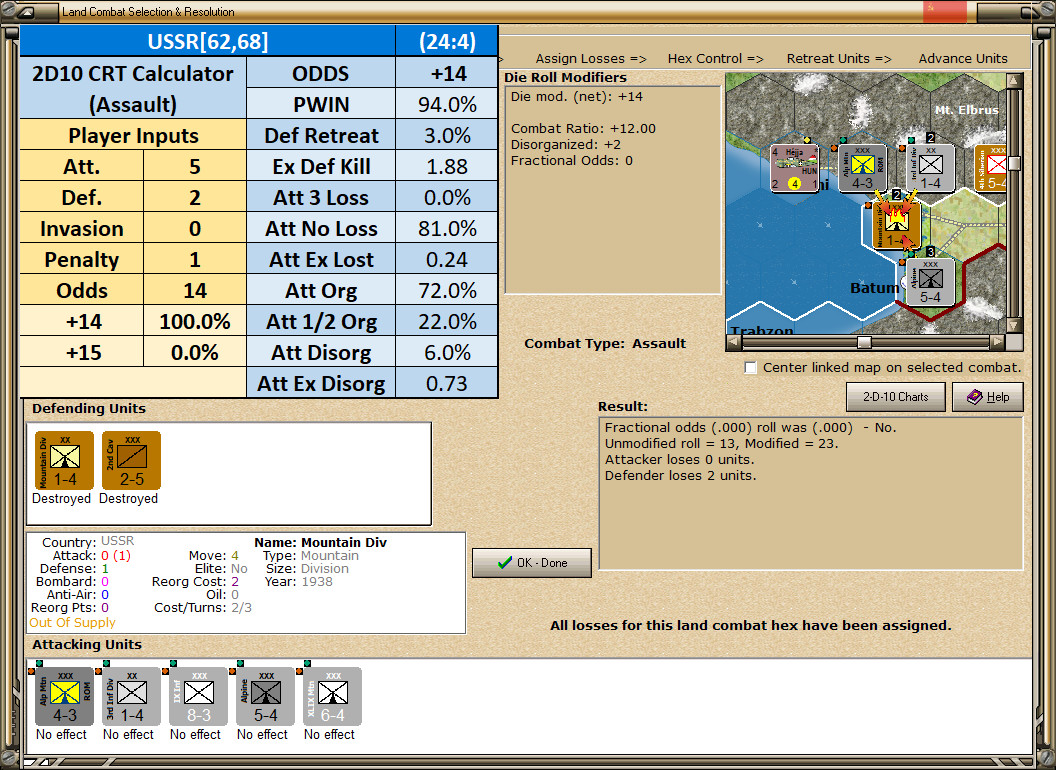Click the map scrollbar up arrow

[x=1014, y=82]
